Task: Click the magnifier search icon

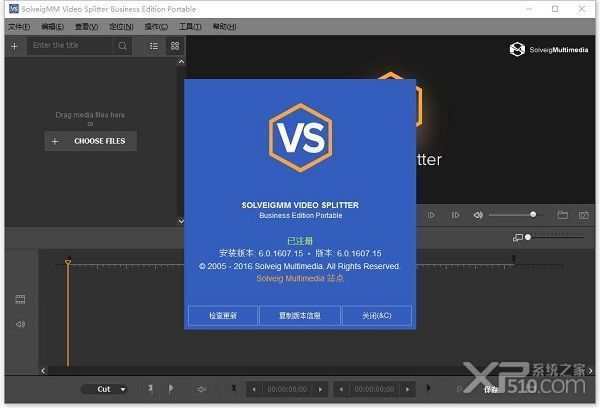Action: tap(122, 46)
